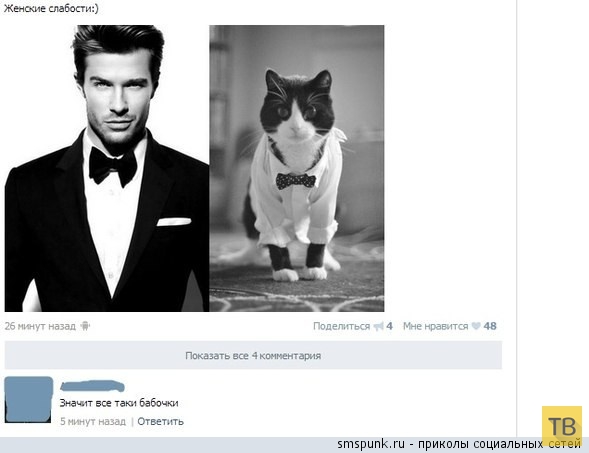The image size is (589, 453).
Task: Open the man in tuxedo photo
Action: (107, 168)
